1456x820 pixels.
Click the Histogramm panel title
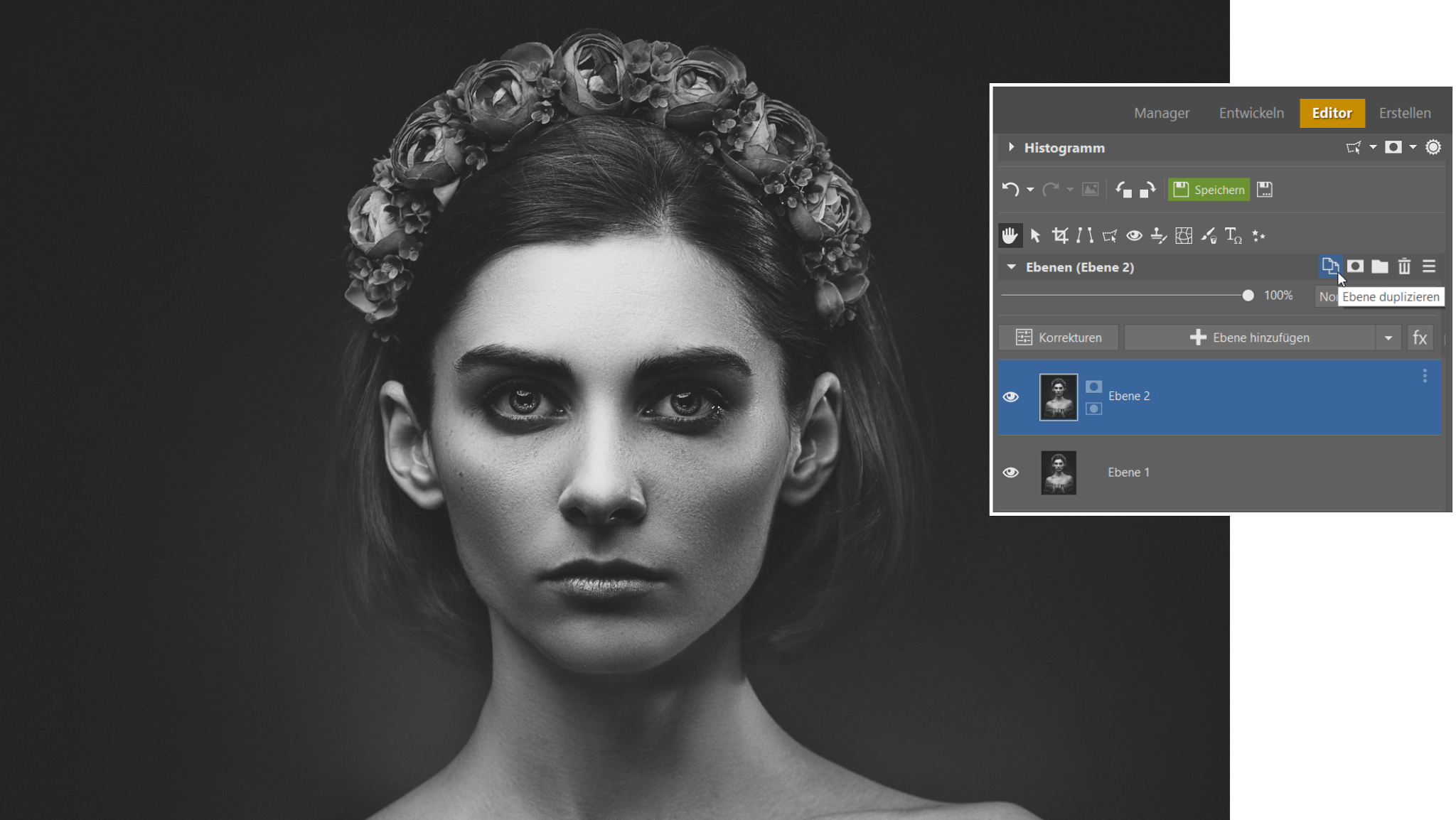click(x=1064, y=148)
